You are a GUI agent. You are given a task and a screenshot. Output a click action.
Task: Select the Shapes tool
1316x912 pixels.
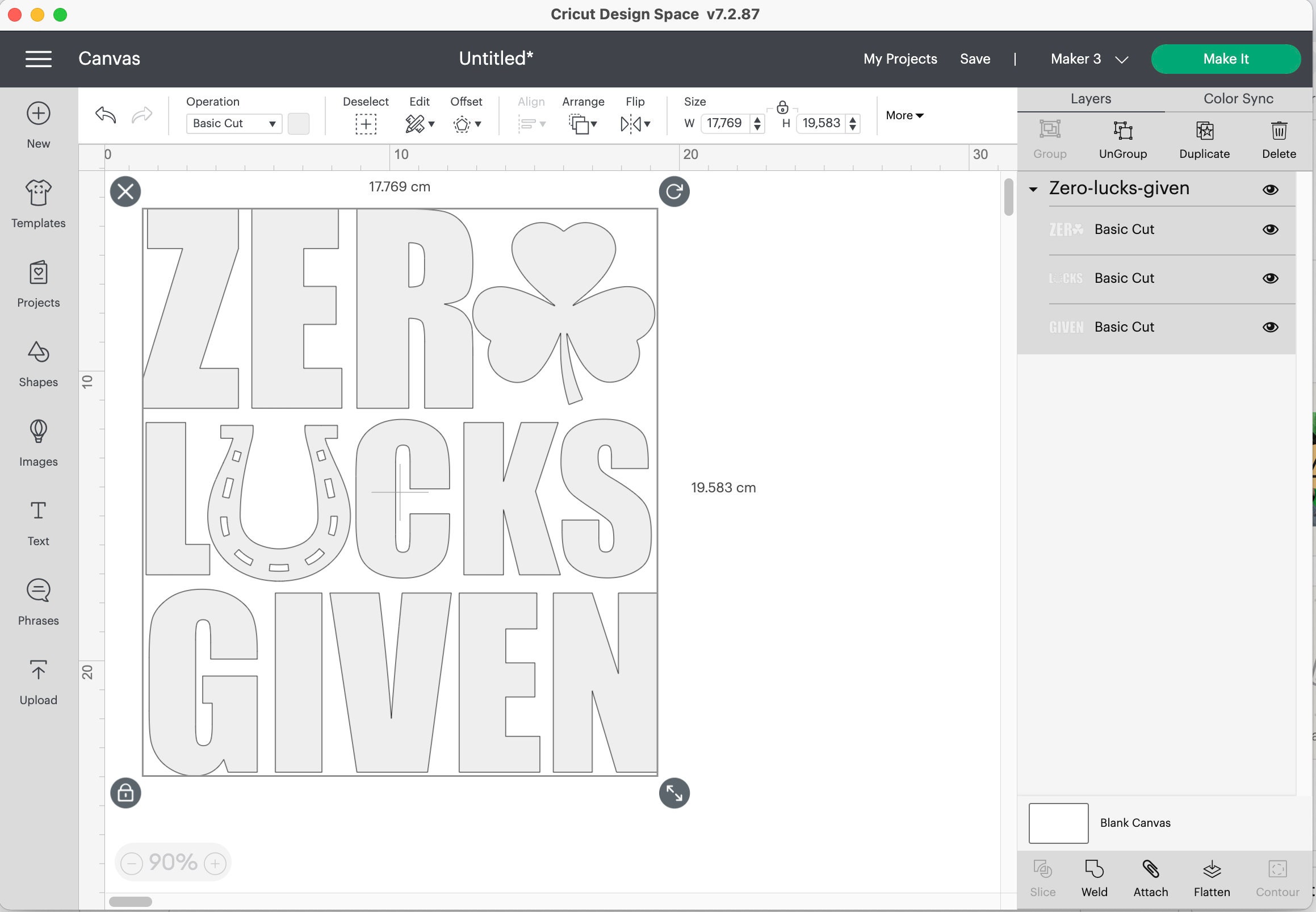click(x=37, y=362)
